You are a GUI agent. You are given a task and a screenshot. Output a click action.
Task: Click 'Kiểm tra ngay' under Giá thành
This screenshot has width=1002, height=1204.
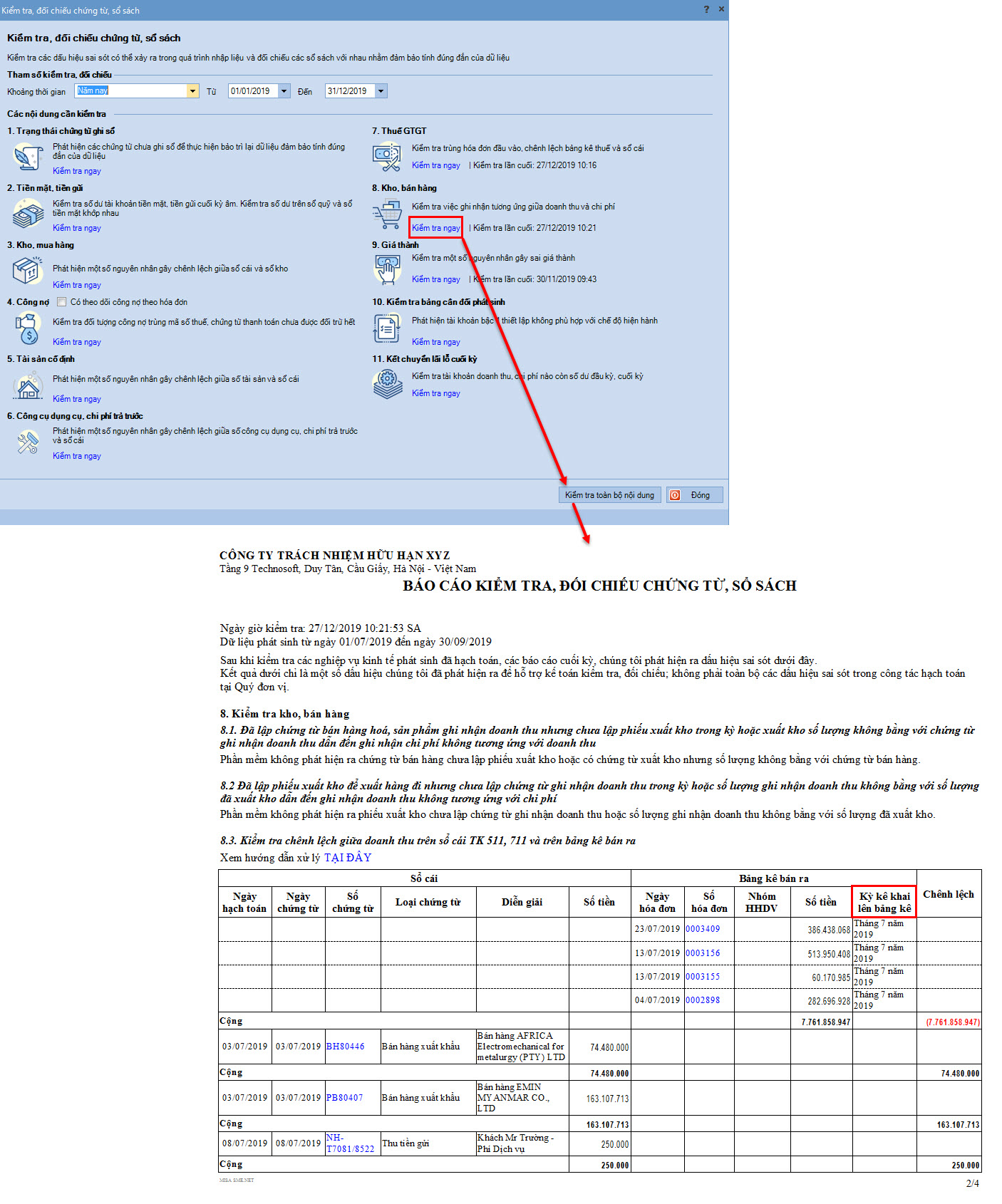(436, 279)
